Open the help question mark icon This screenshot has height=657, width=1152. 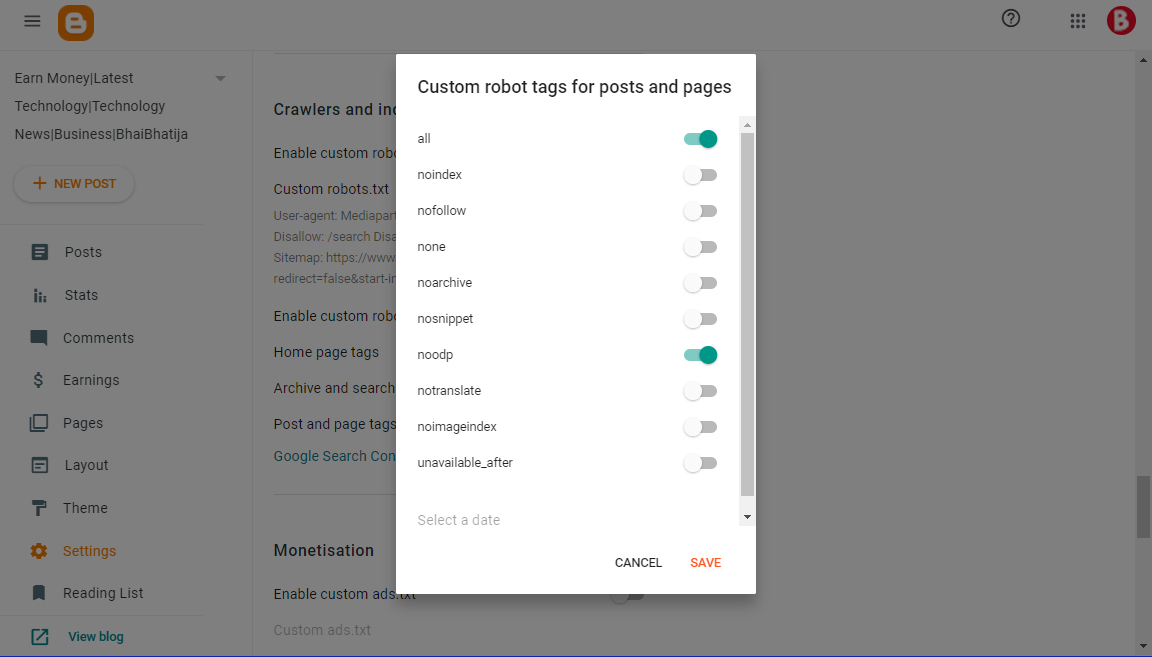pyautogui.click(x=1011, y=18)
